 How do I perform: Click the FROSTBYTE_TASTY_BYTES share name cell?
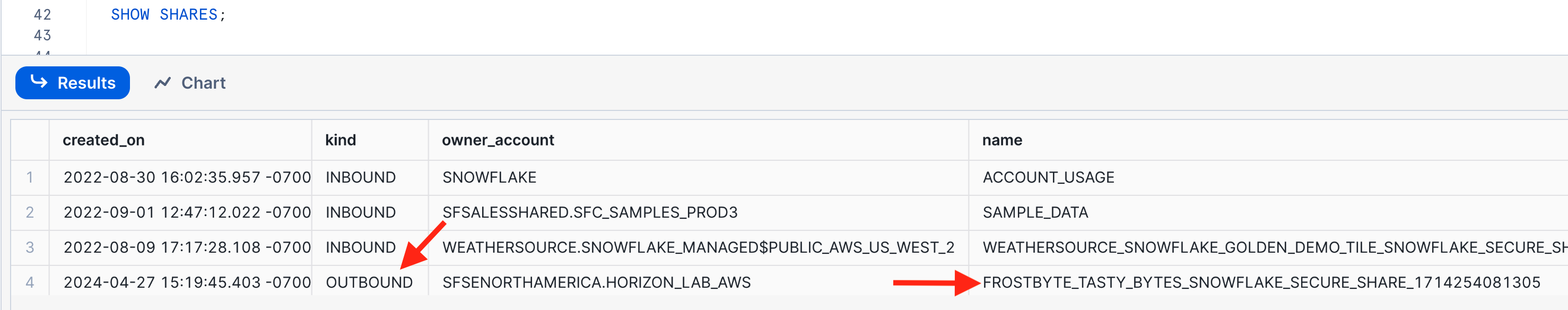pyautogui.click(x=1261, y=282)
